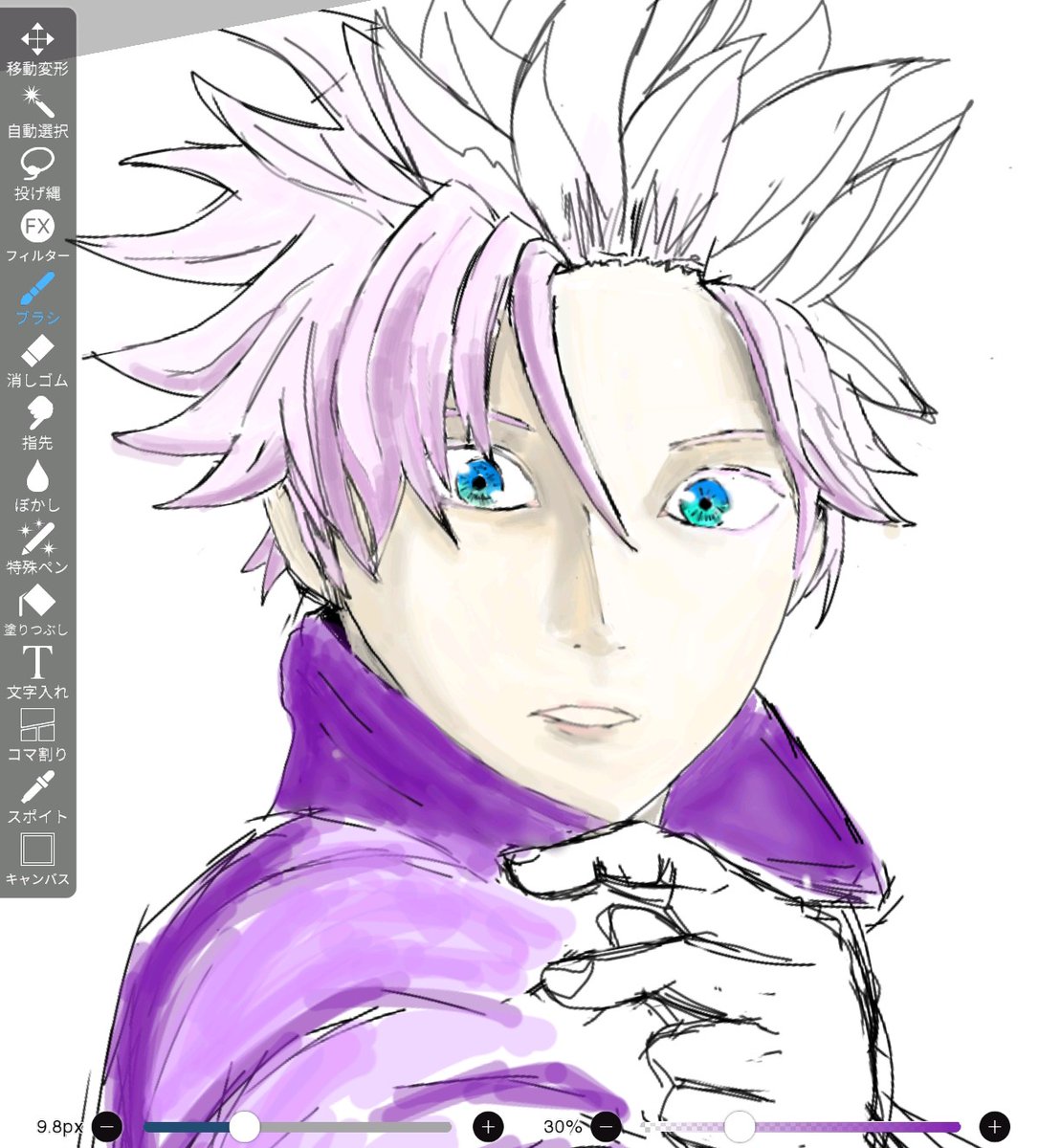Select the Smudge finger (指先) tool
This screenshot has width=1039, height=1148.
(x=37, y=423)
